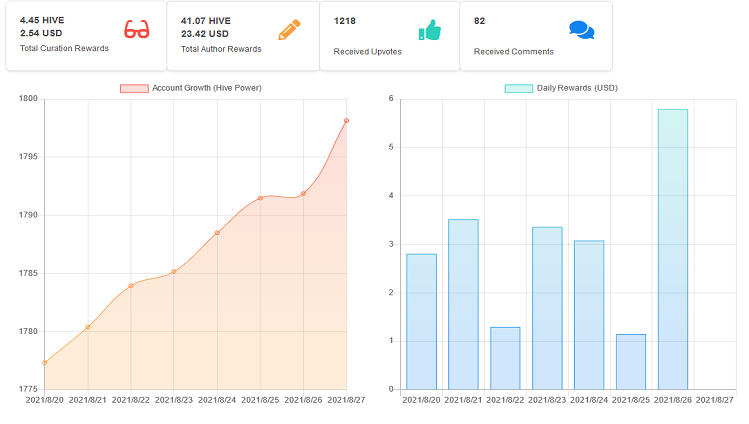This screenshot has height=424, width=749.
Task: Click the green thumbs-up upvotes icon
Action: (x=429, y=30)
